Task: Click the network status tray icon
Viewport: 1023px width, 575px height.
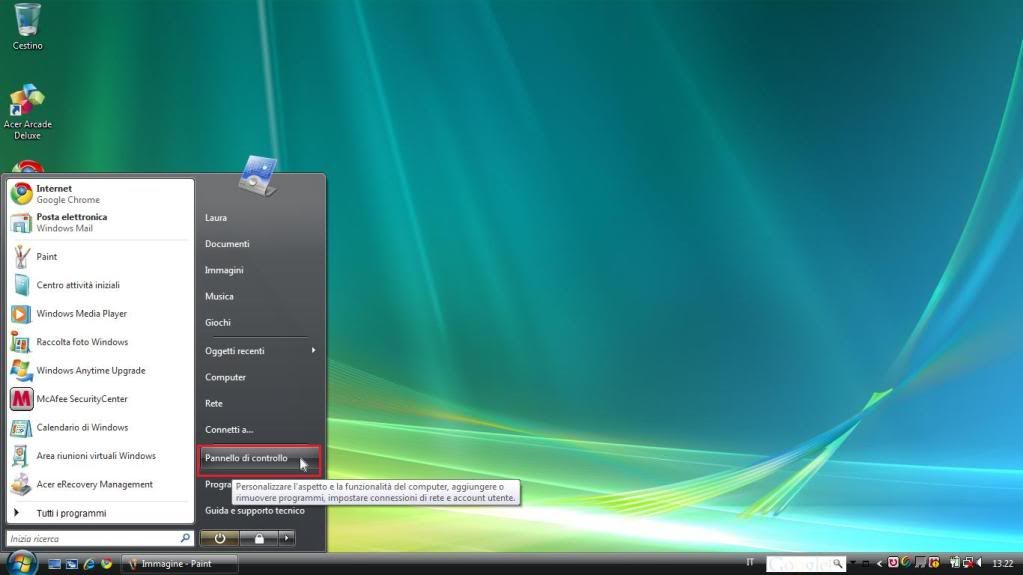Action: coord(968,563)
